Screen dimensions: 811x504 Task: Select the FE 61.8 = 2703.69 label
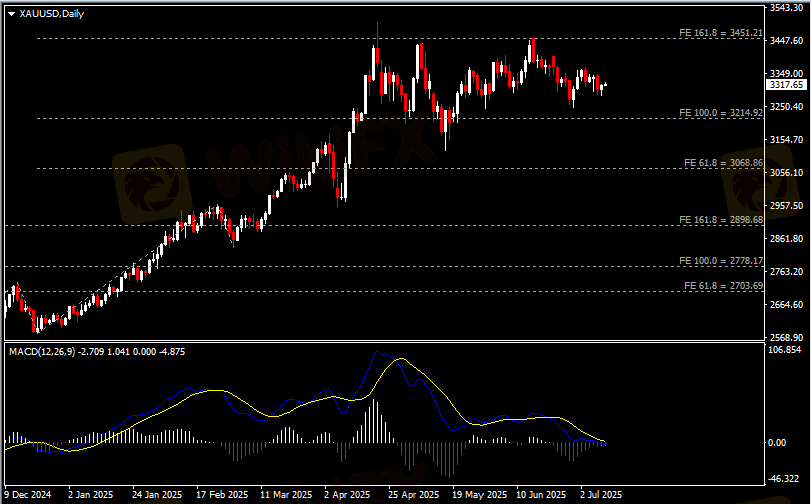(x=724, y=286)
